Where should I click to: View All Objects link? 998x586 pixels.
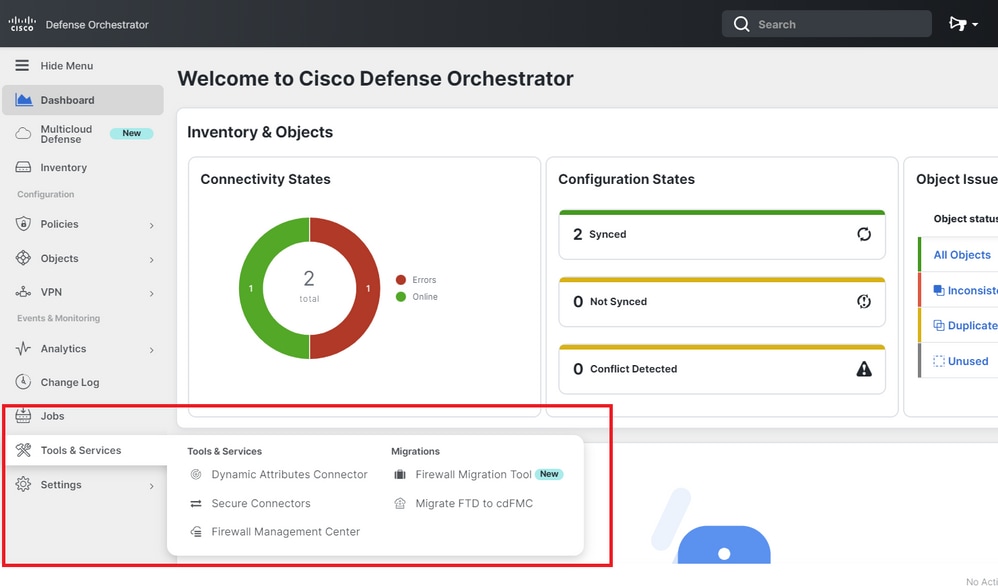click(x=962, y=255)
